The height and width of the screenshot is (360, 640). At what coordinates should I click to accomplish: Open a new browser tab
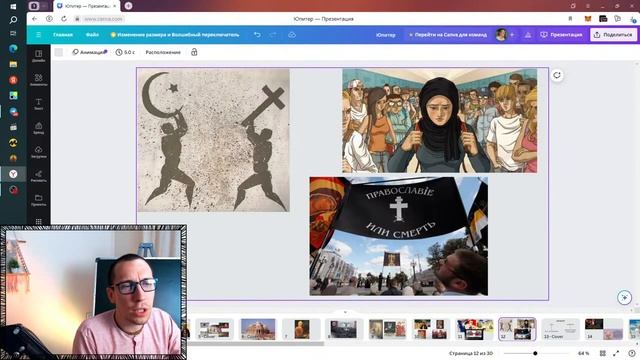point(128,6)
